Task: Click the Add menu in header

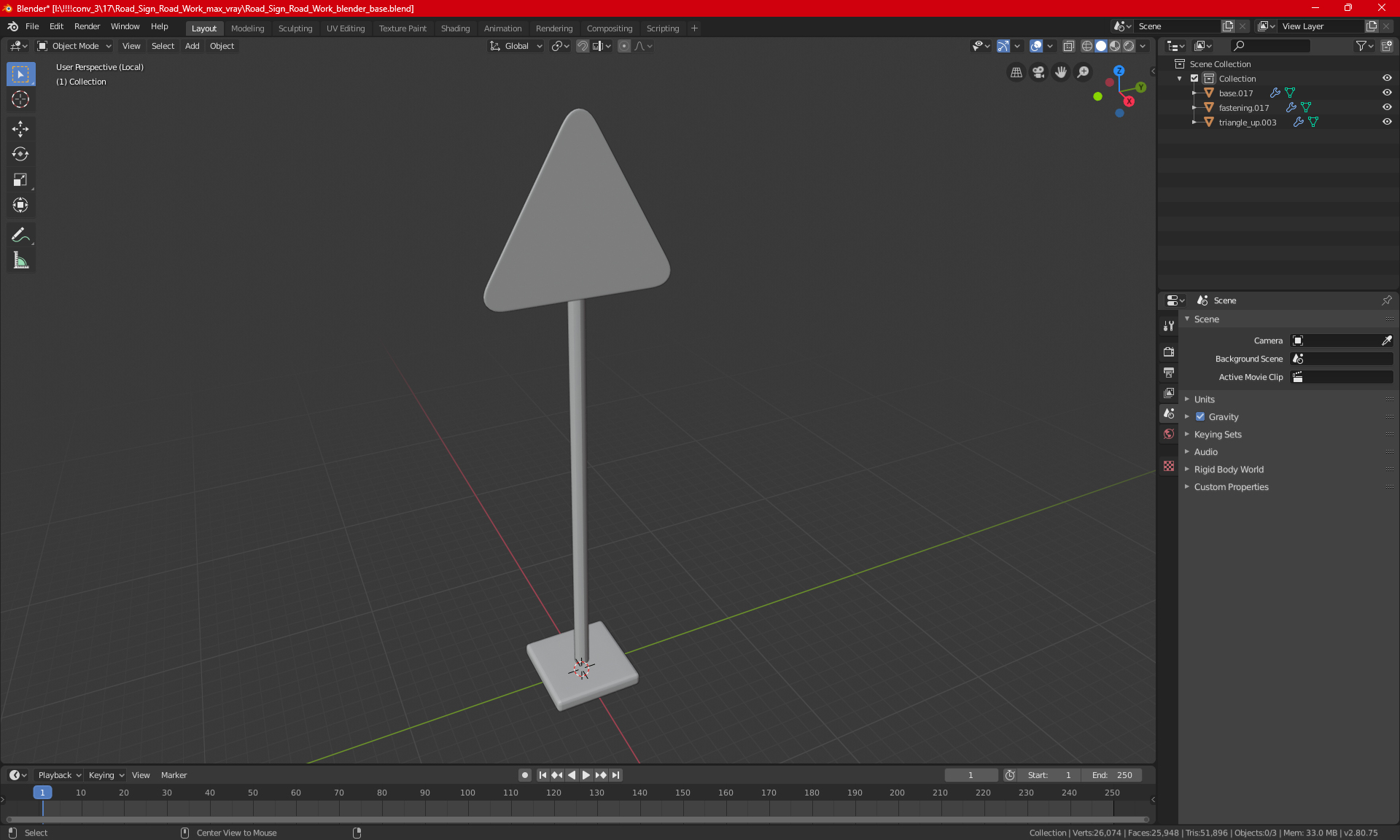Action: coord(191,46)
